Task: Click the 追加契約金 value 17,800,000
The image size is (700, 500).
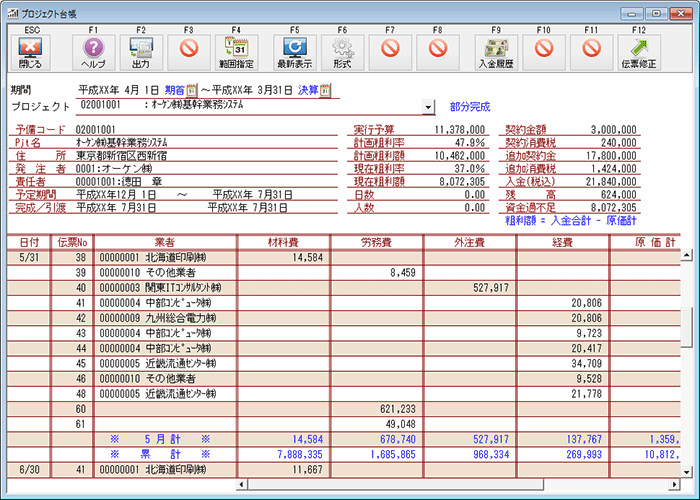Action: pyautogui.click(x=611, y=156)
